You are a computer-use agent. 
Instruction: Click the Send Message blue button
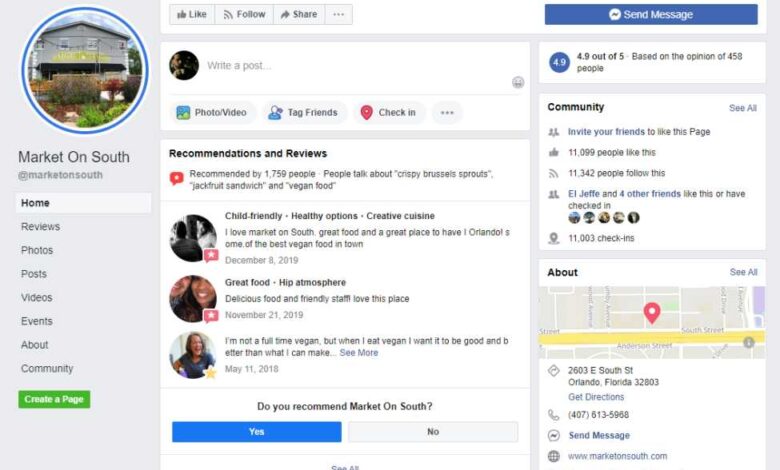pos(651,14)
